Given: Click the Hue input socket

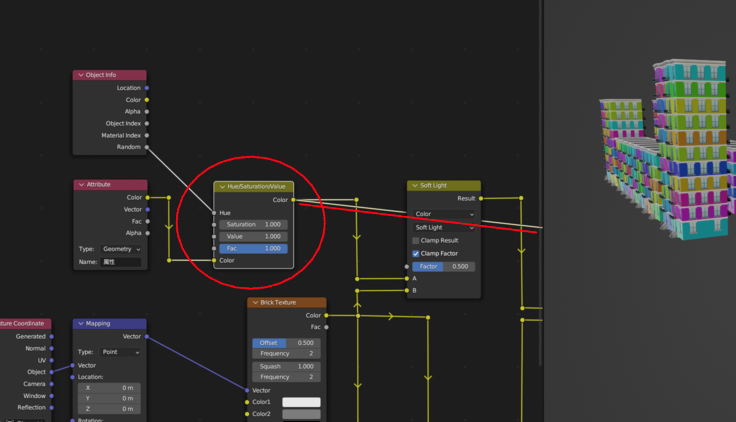Looking at the screenshot, I should [214, 213].
